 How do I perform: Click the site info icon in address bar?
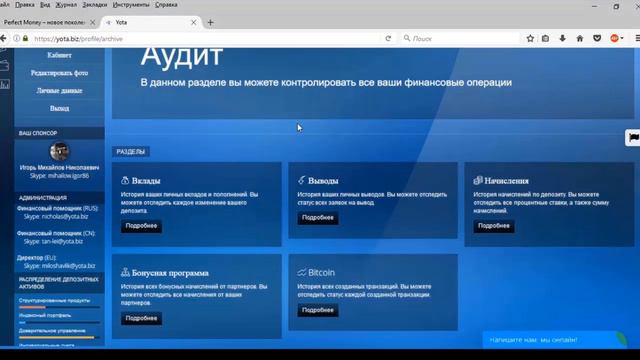click(x=17, y=38)
